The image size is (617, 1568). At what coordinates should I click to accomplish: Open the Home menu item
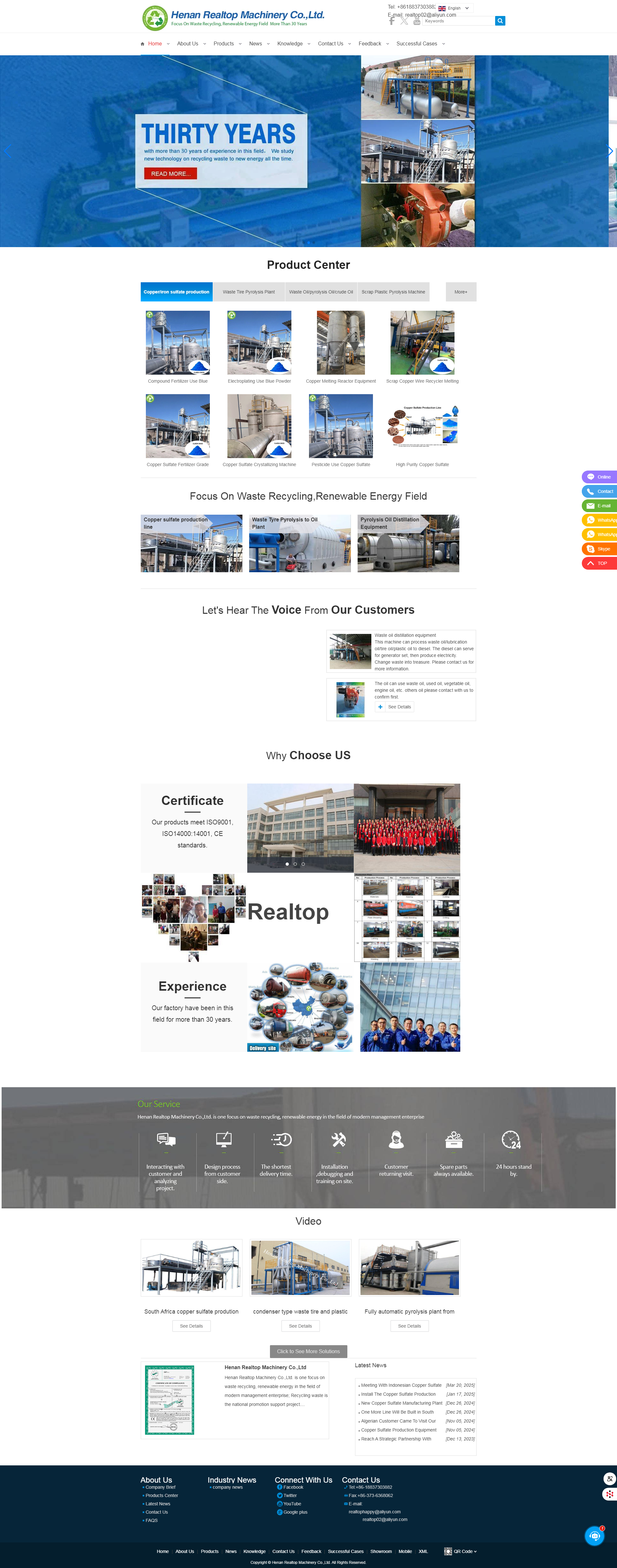point(155,44)
